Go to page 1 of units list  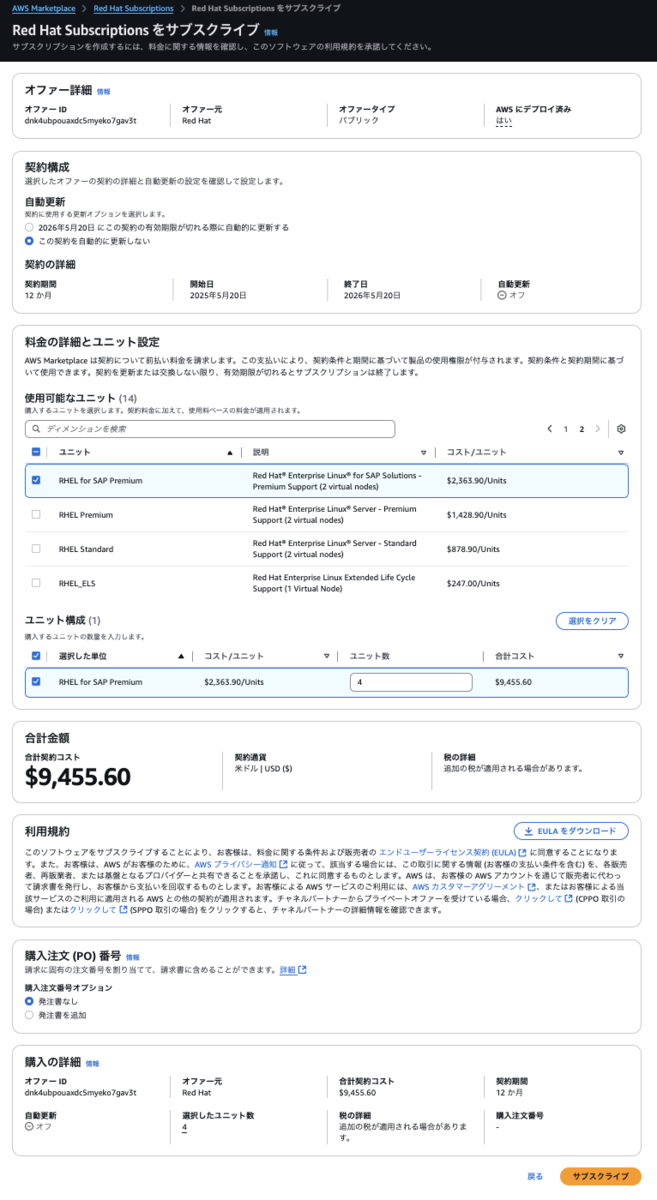click(x=566, y=429)
